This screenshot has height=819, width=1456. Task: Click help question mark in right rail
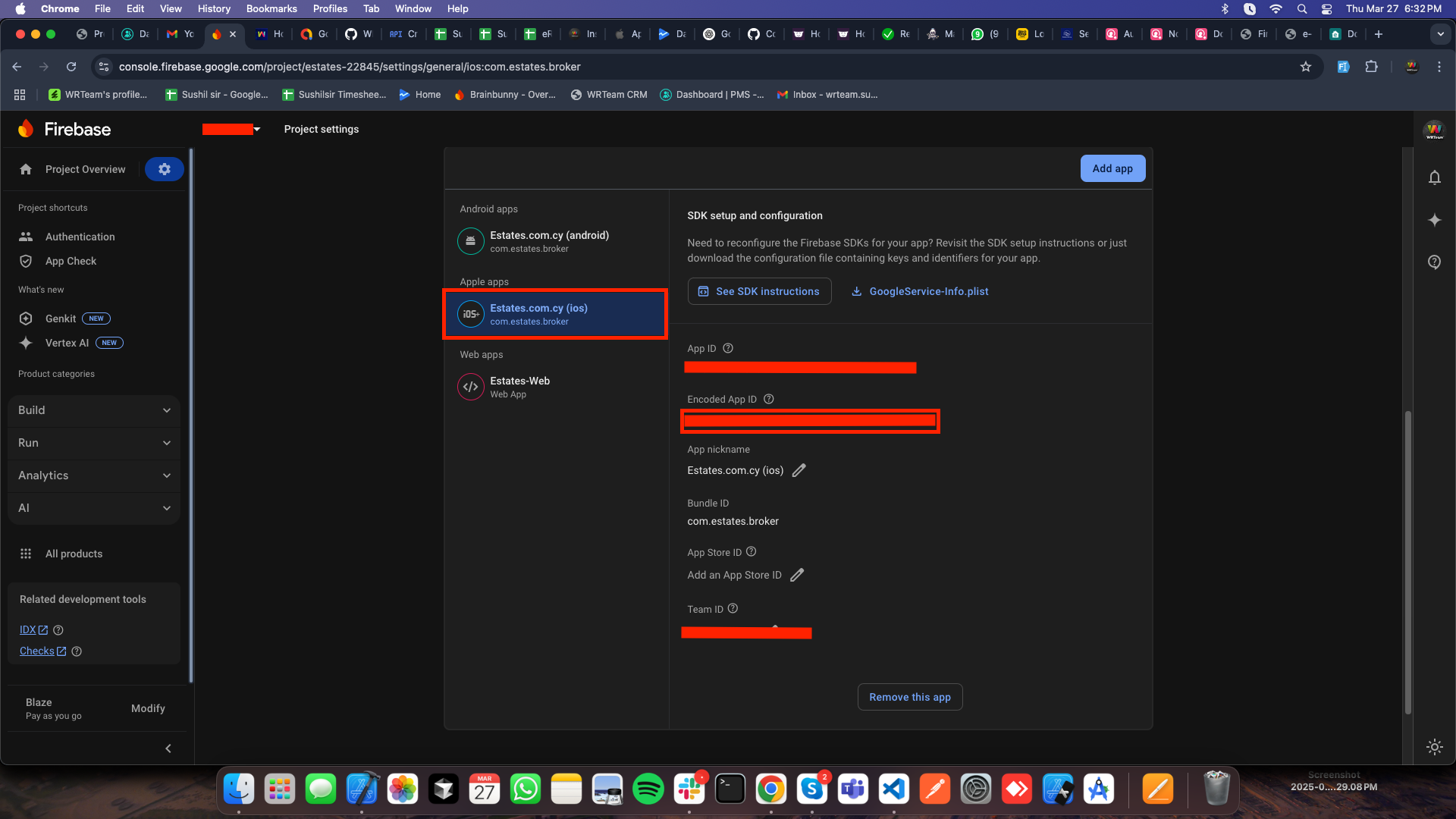1434,262
